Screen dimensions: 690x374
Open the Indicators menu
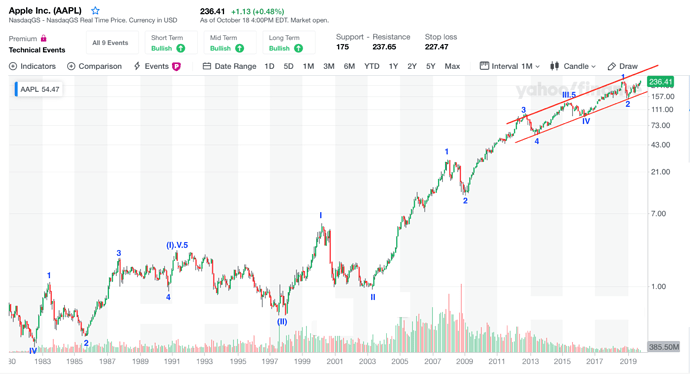(x=33, y=66)
